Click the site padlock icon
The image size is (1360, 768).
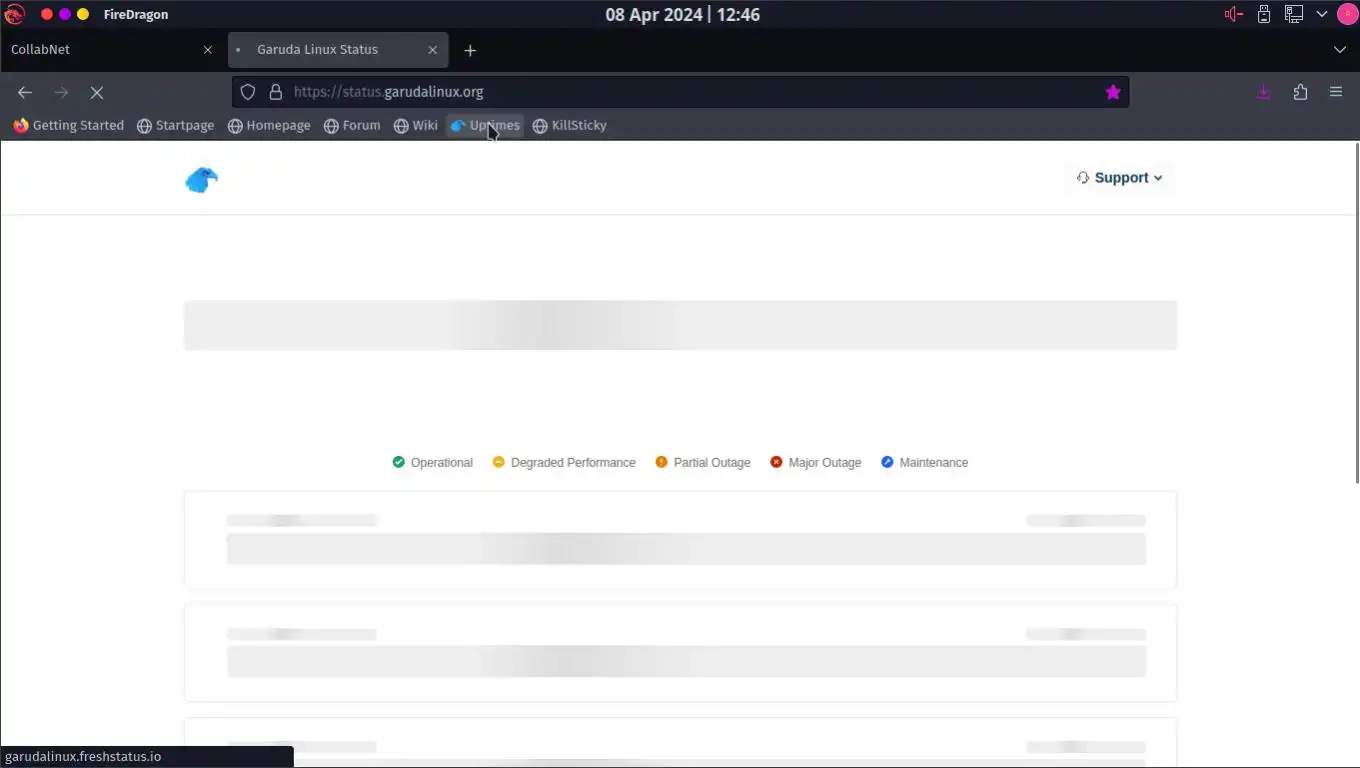click(276, 92)
